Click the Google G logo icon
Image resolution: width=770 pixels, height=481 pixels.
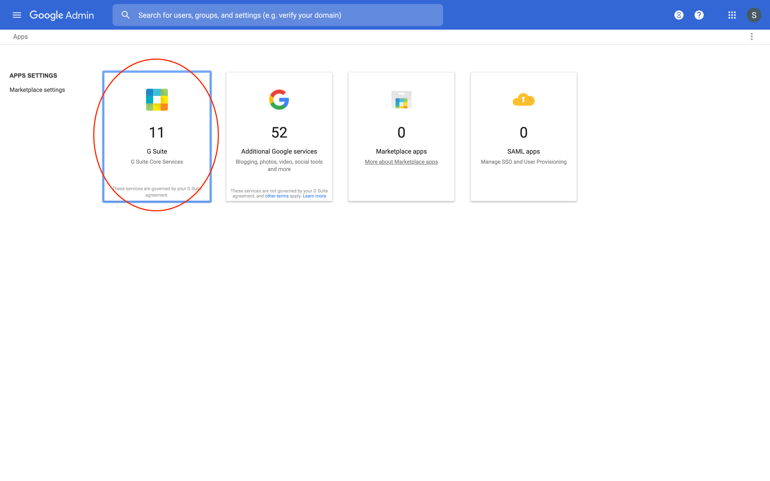(279, 100)
